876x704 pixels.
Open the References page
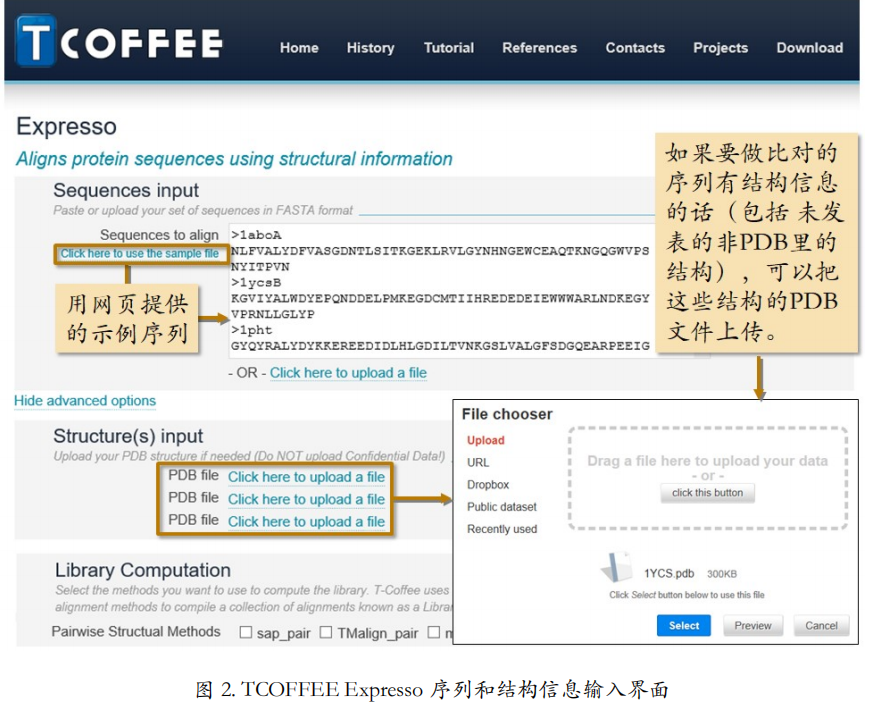[x=539, y=48]
